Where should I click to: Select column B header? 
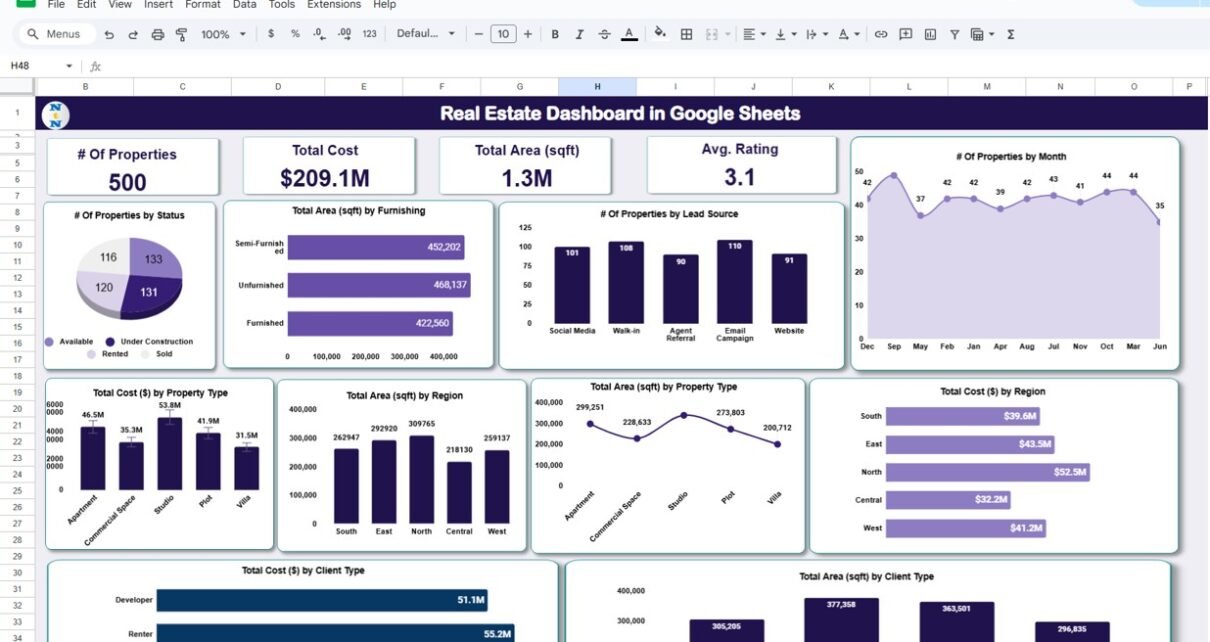pos(85,87)
